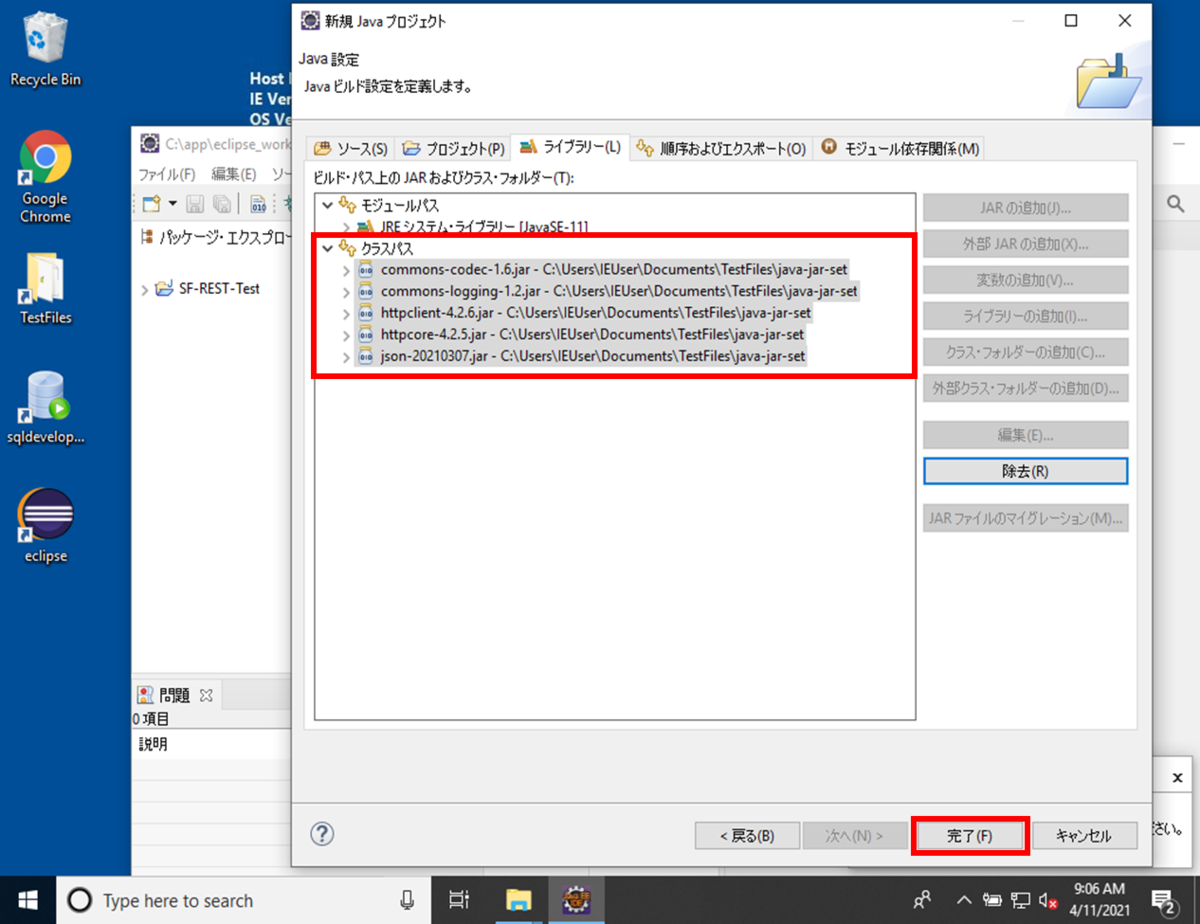Select the httpcore-4.2.5.jar row text
The image size is (1200, 924).
click(592, 335)
